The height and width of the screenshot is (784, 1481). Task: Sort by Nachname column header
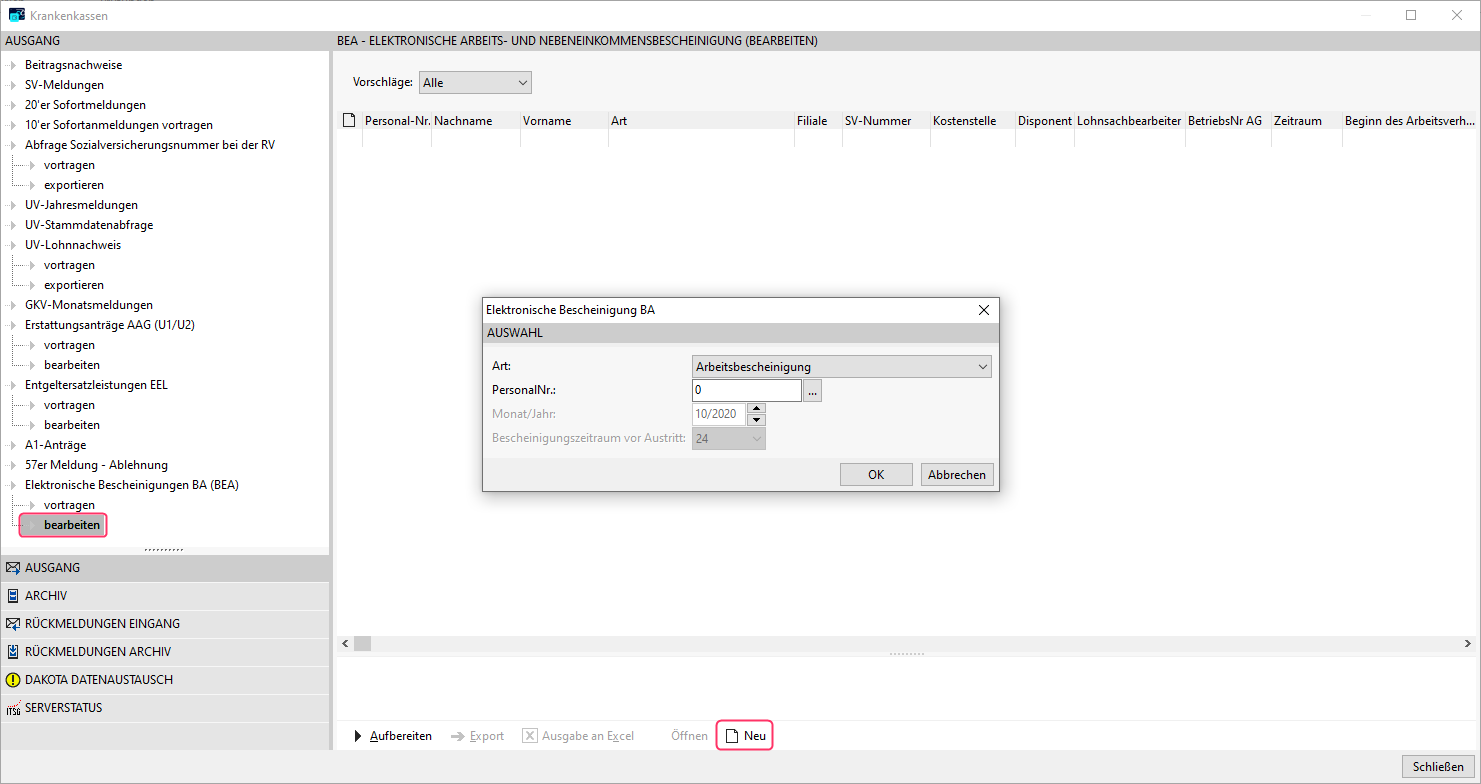(476, 121)
